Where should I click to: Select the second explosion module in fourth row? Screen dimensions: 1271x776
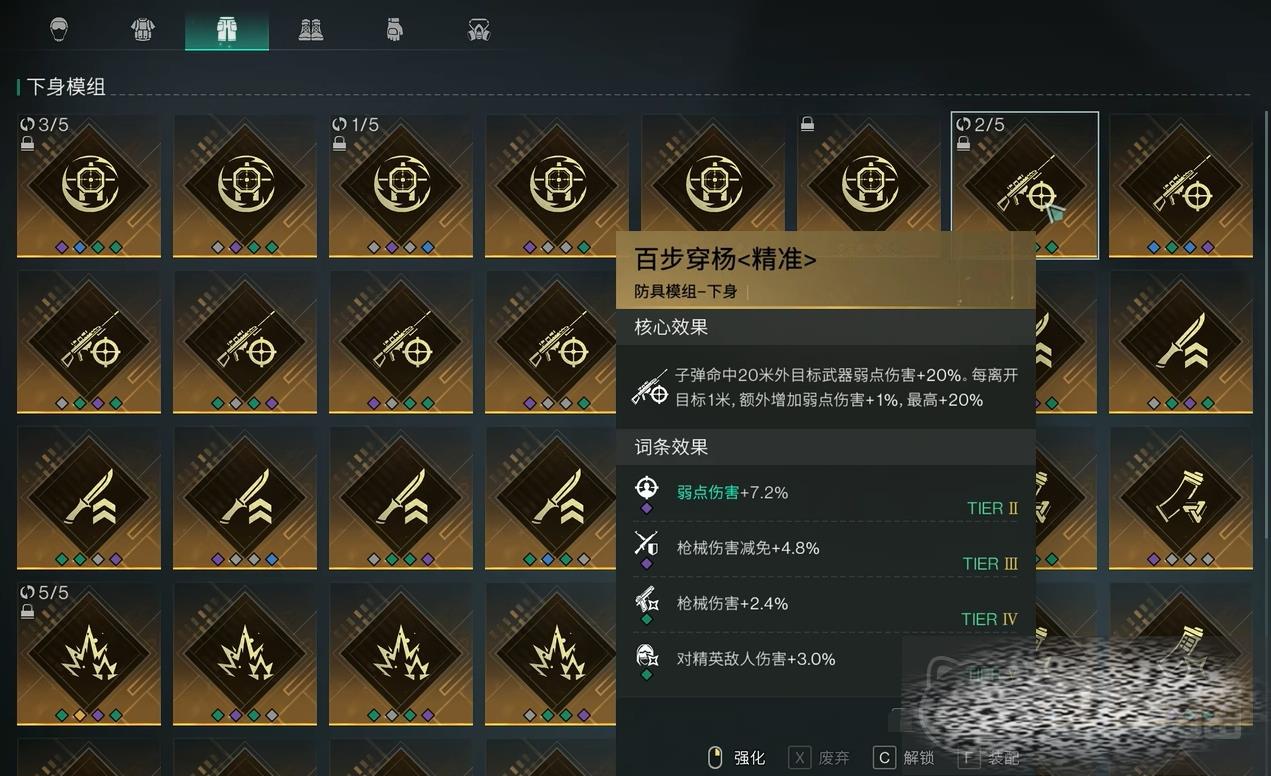[x=245, y=654]
